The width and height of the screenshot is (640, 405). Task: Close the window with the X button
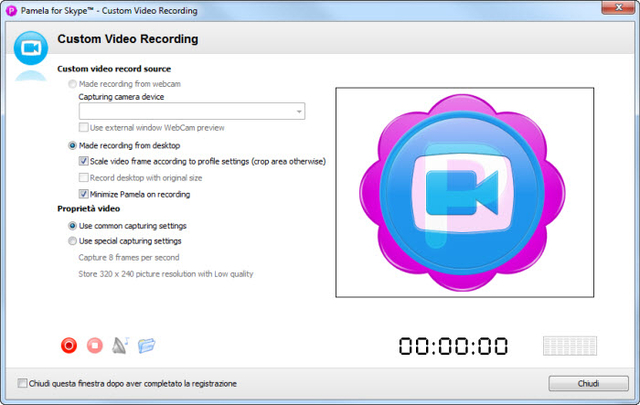[618, 7]
